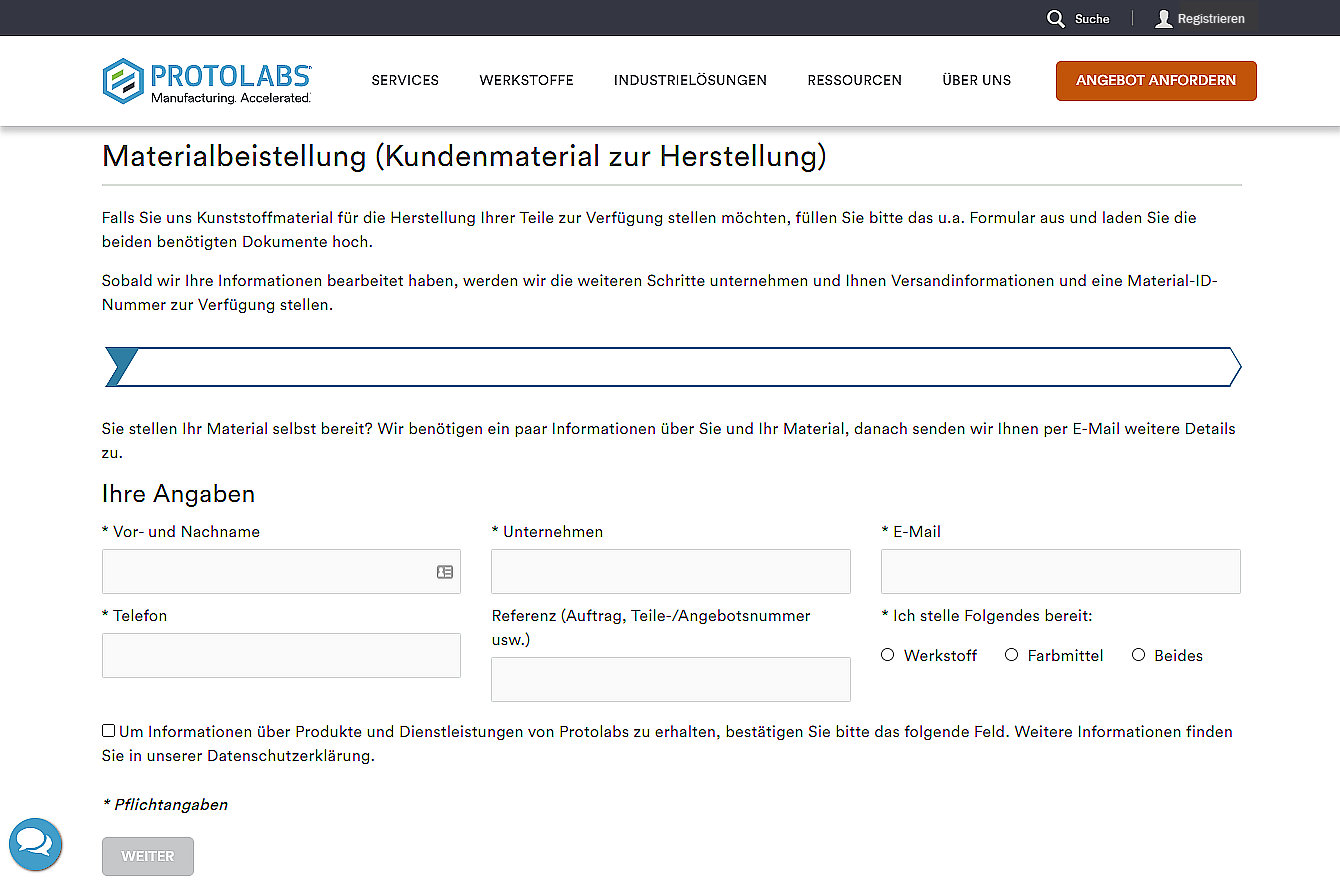Tick the Protolabs product information checkbox
The image size is (1340, 882).
click(x=108, y=731)
